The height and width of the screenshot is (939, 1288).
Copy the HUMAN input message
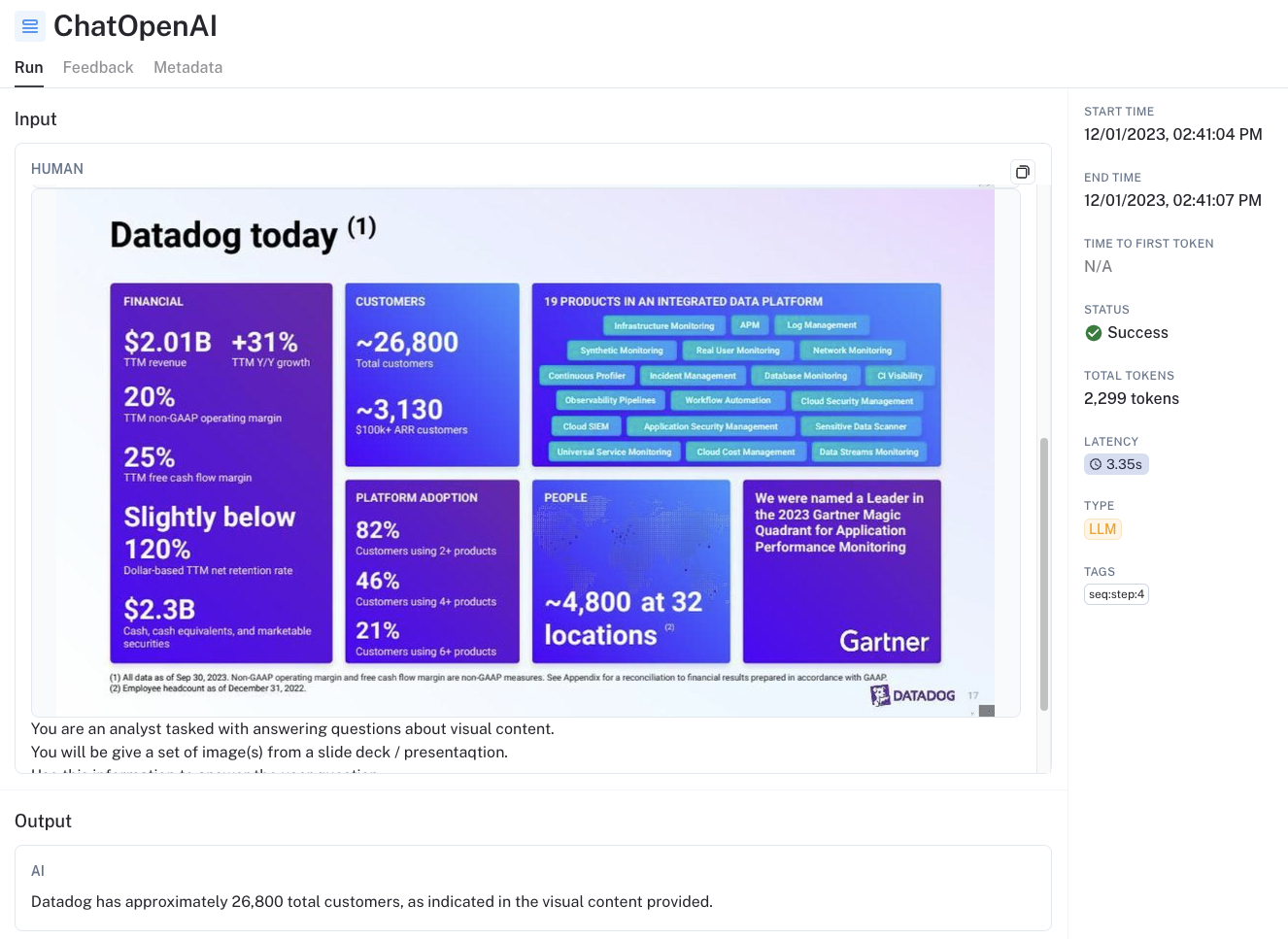pyautogui.click(x=1023, y=172)
